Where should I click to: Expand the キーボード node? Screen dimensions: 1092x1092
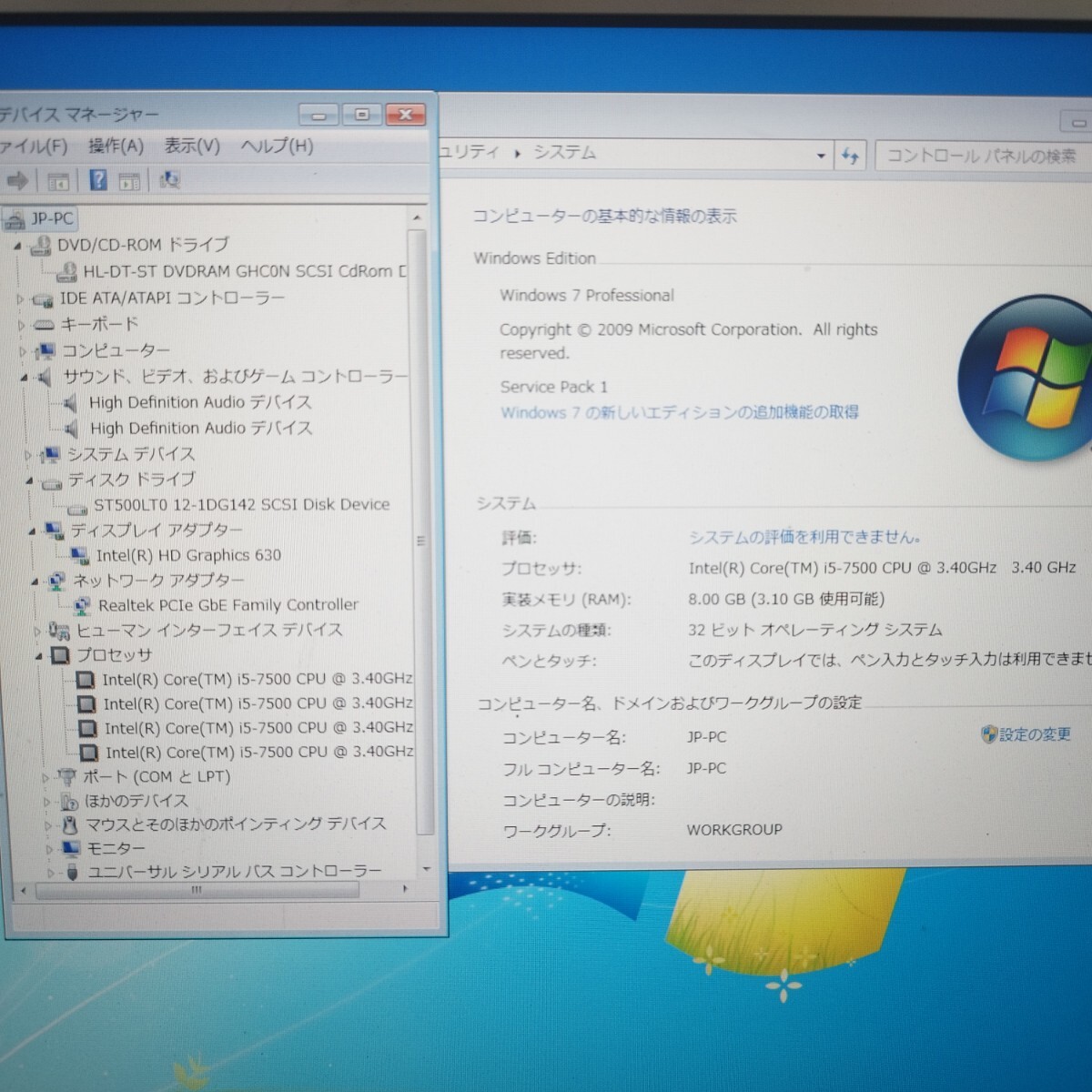(21, 325)
